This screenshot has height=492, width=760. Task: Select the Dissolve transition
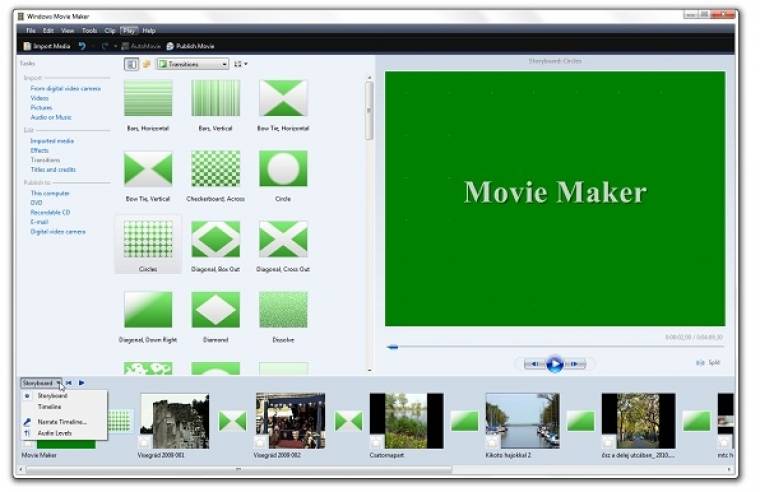point(283,317)
